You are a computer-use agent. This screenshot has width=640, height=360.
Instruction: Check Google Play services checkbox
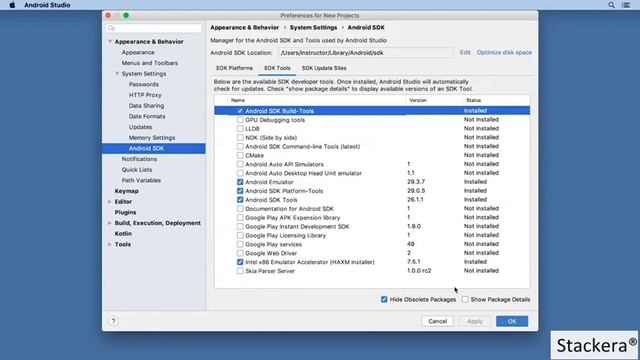[240, 244]
